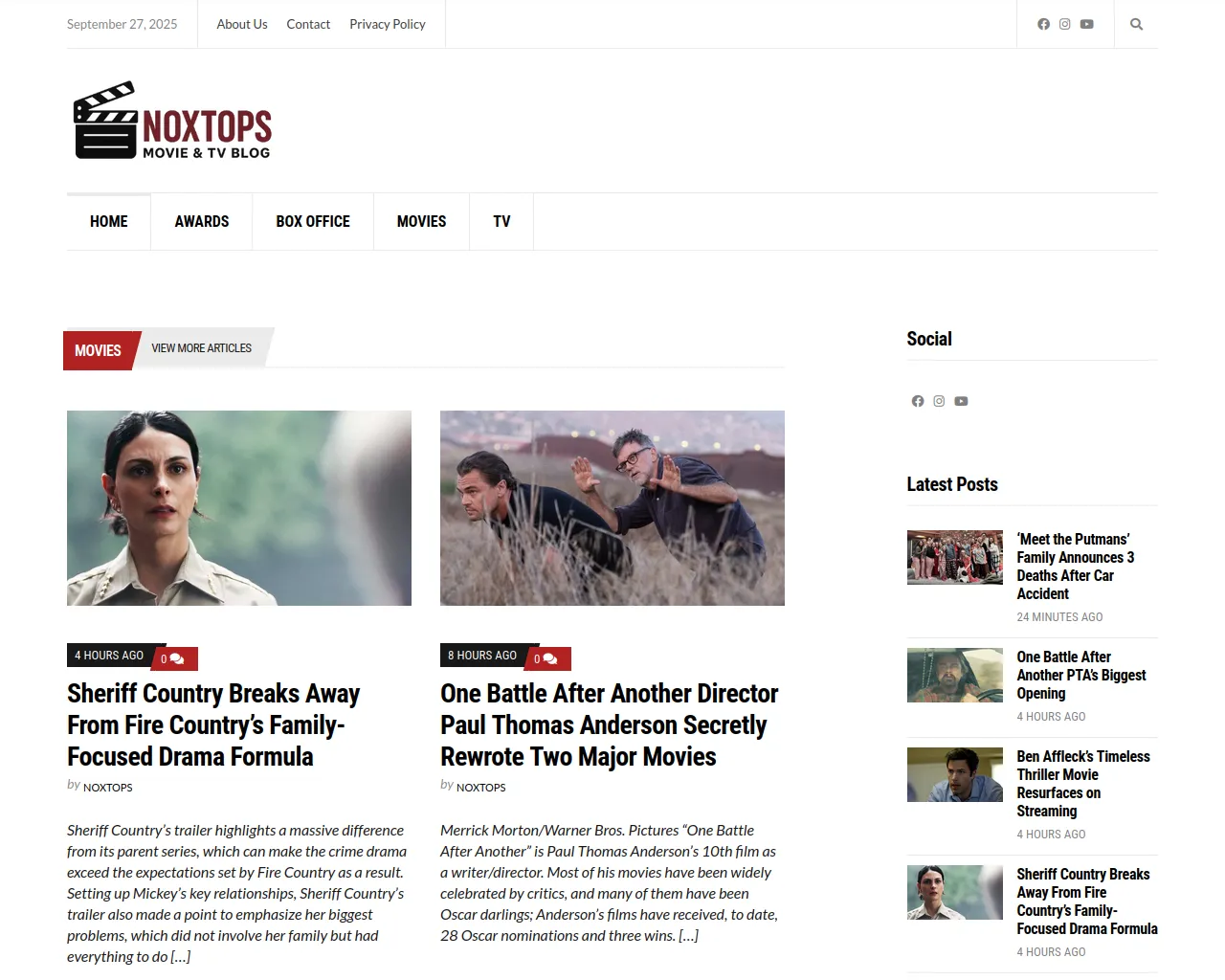Viewport: 1225px width, 980px height.
Task: Read 'One Battle After Another Director' headline
Action: click(x=610, y=724)
